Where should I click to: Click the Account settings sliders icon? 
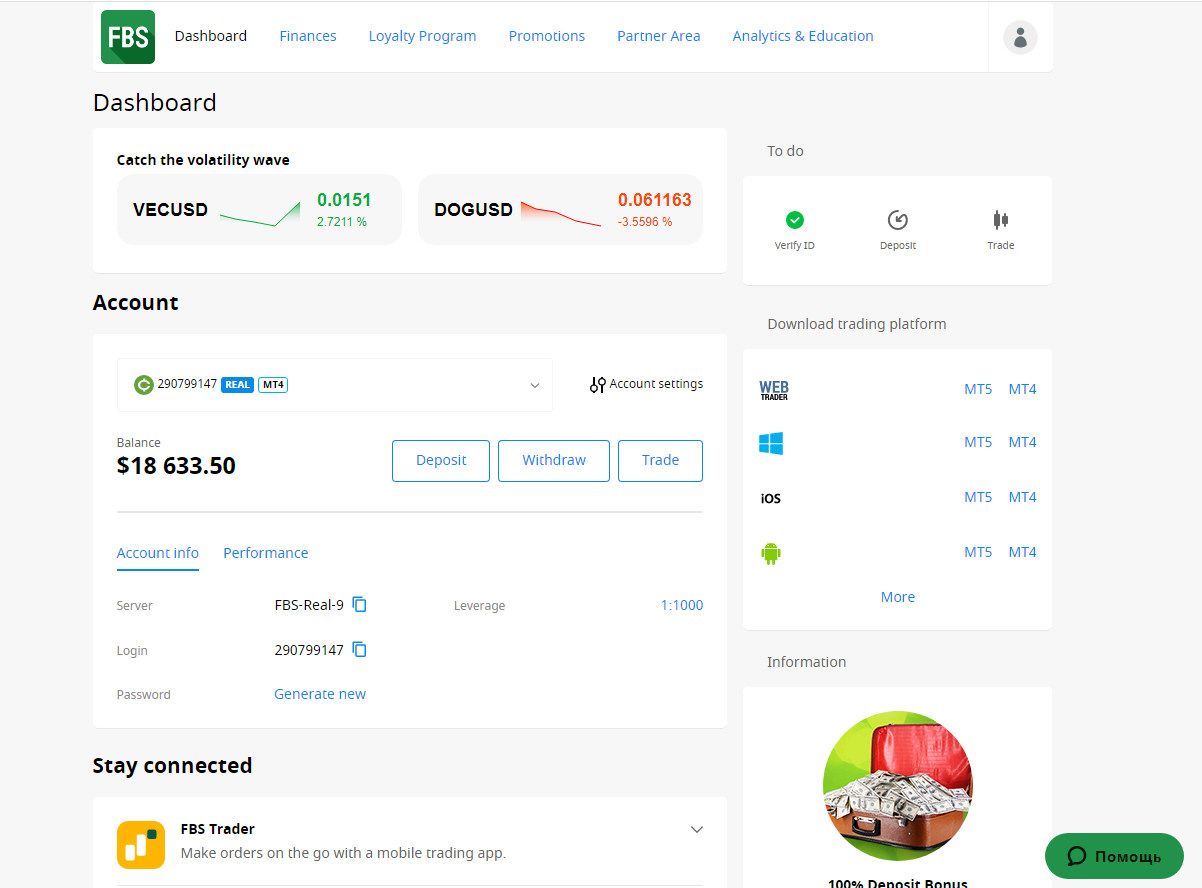[597, 384]
